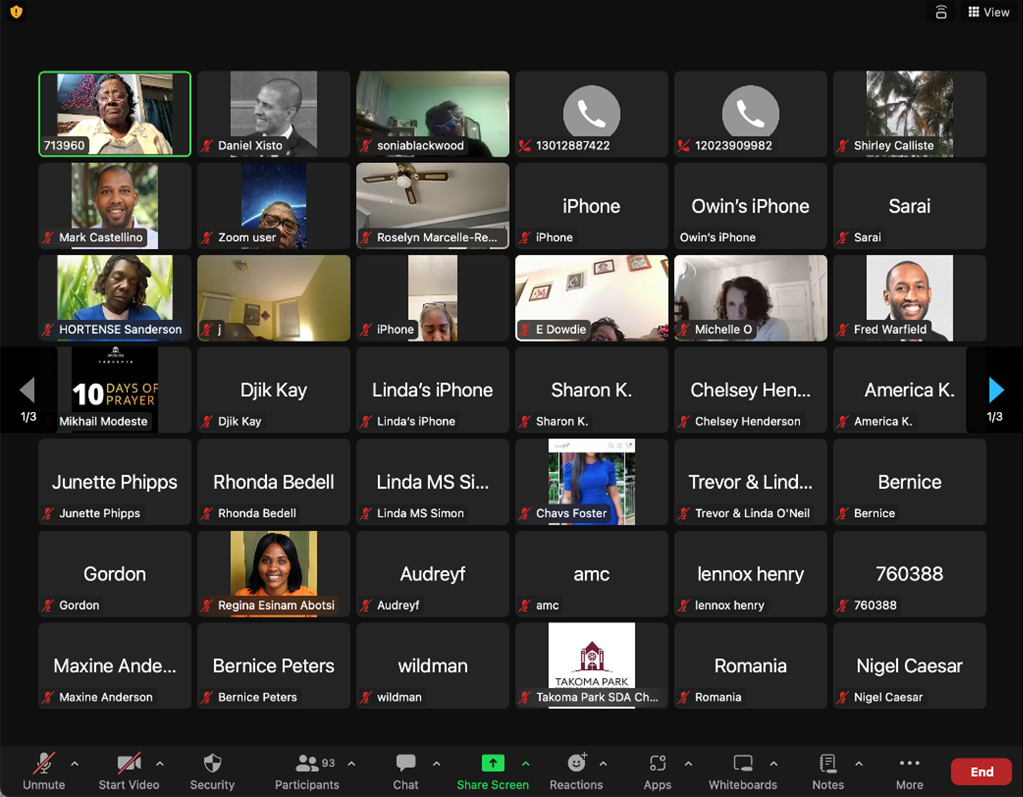This screenshot has width=1023, height=797.
Task: Open the Participants panel
Action: [307, 771]
